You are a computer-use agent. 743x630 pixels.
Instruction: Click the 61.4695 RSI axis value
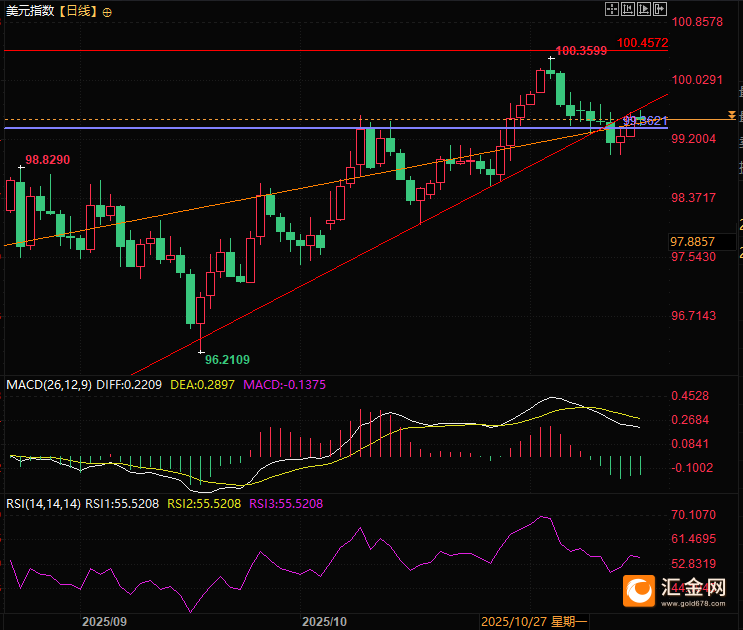coord(694,539)
